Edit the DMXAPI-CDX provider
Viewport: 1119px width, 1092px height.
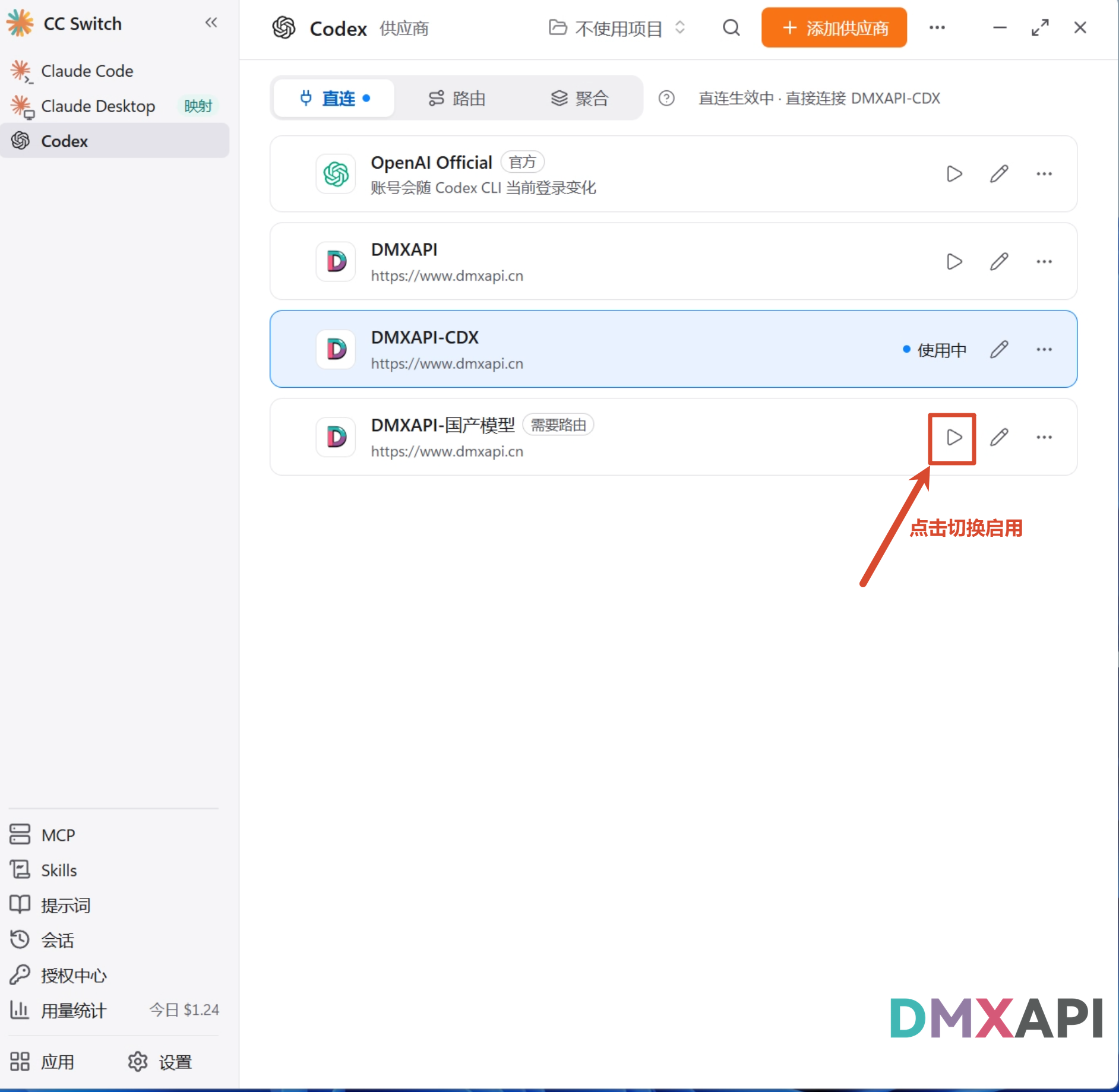[x=999, y=350]
